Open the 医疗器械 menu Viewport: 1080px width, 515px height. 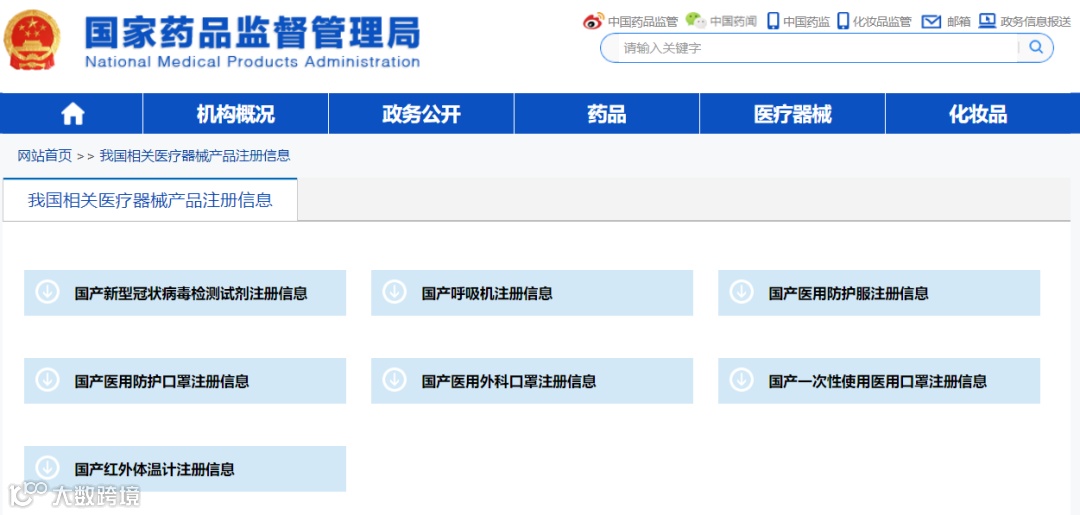click(x=793, y=114)
